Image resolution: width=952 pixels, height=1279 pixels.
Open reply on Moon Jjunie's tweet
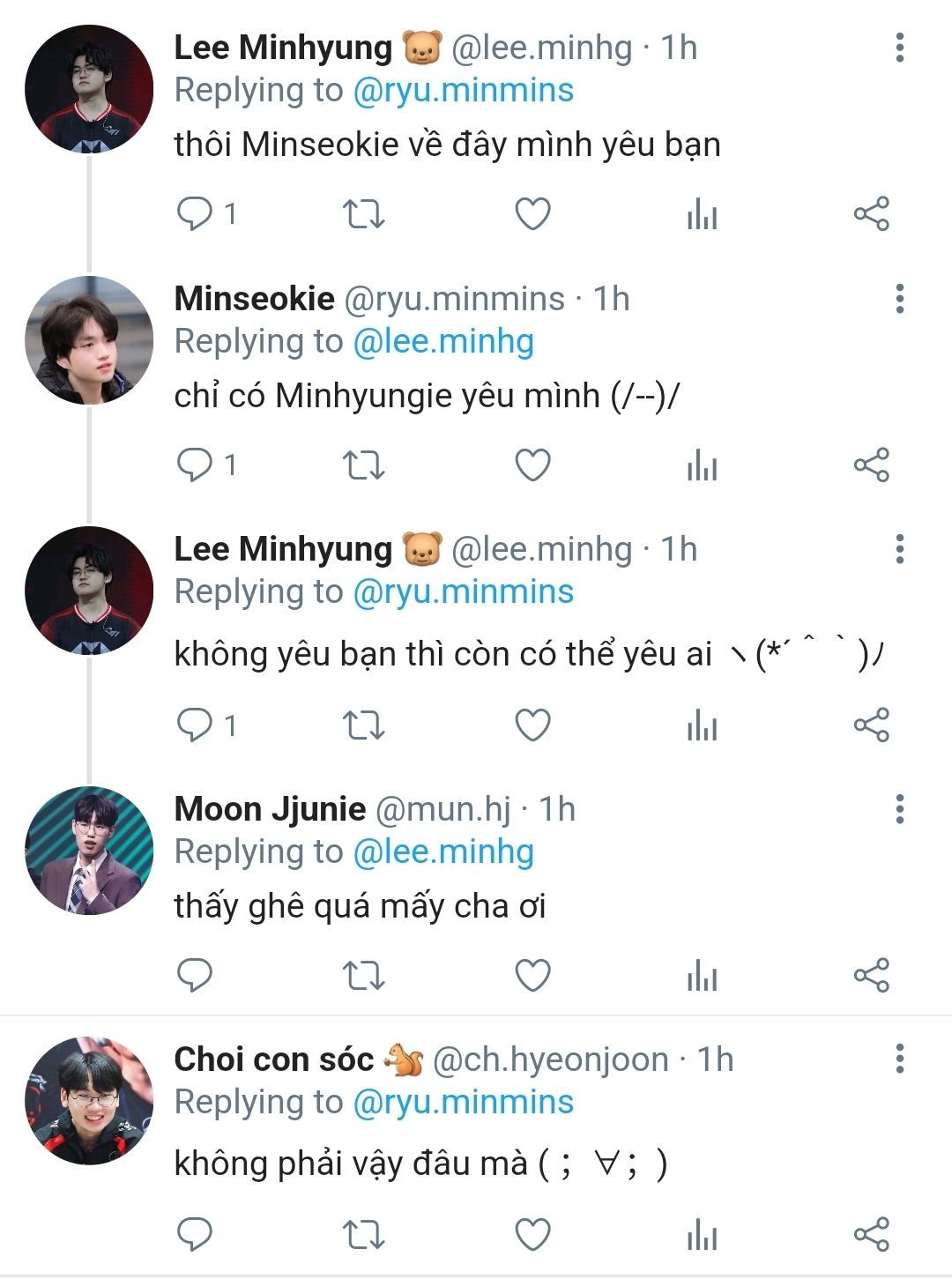[195, 975]
